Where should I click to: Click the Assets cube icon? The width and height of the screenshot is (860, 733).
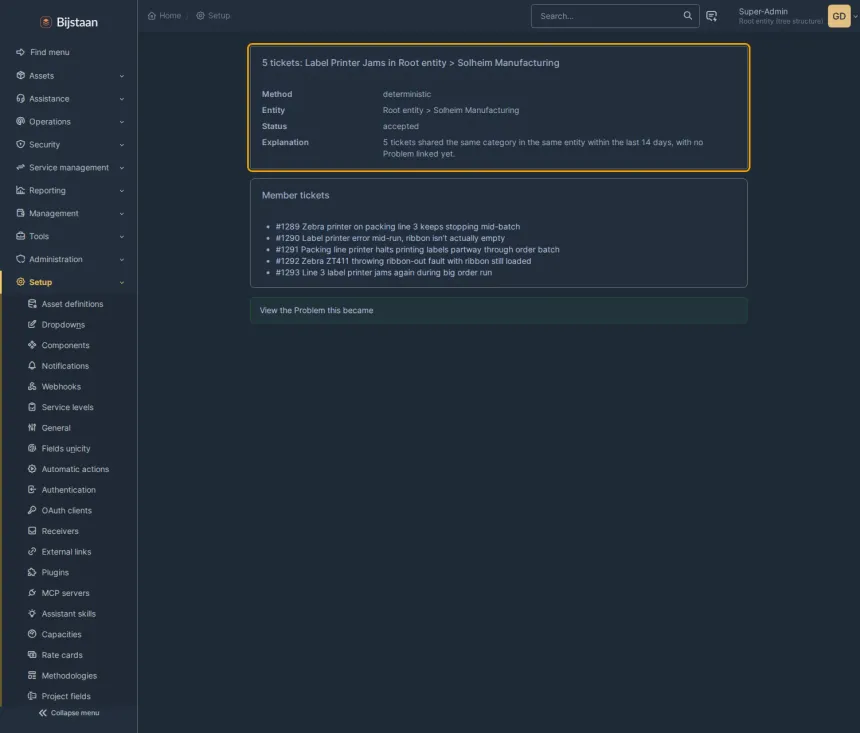click(x=20, y=75)
